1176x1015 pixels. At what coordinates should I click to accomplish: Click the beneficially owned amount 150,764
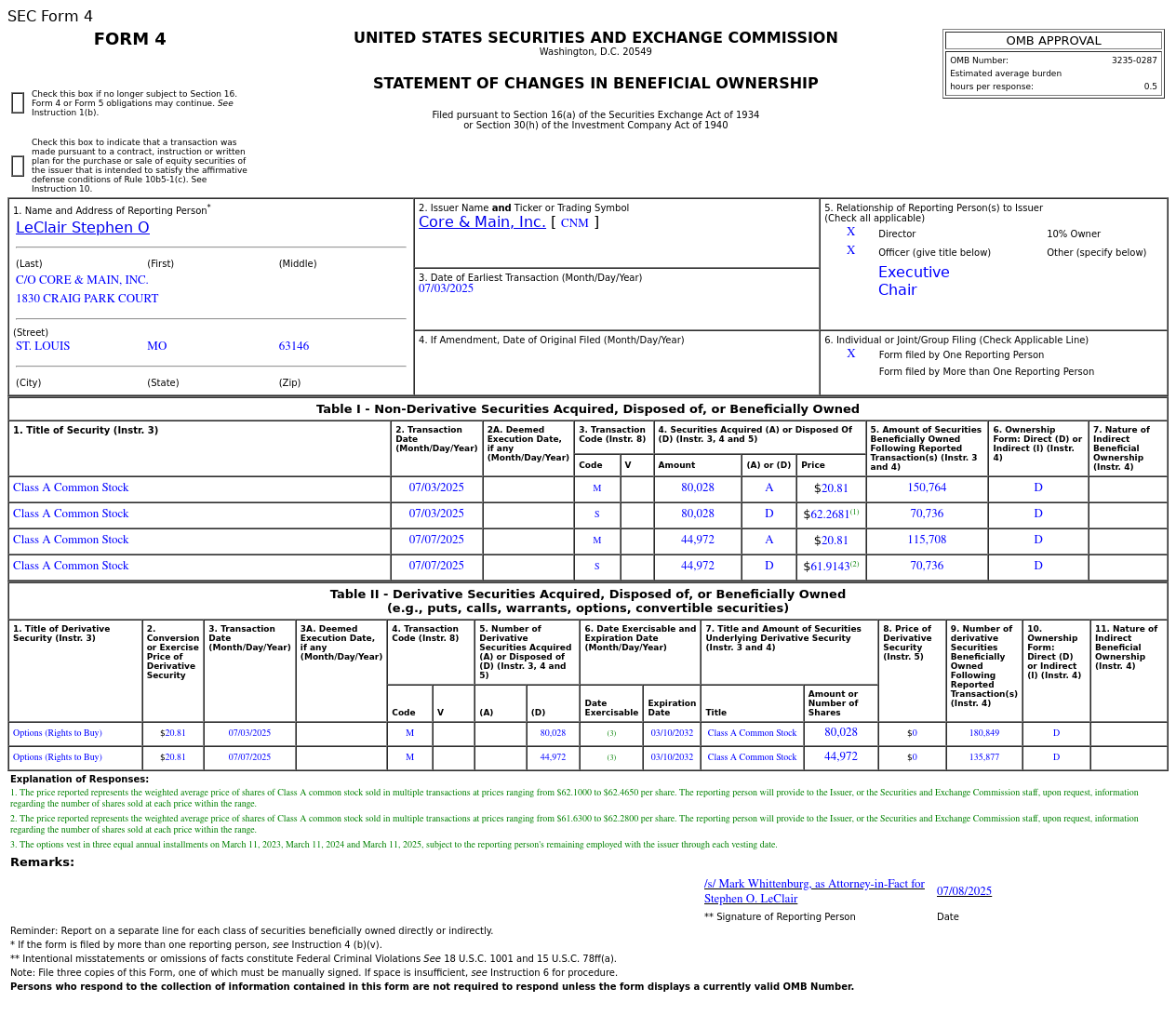[x=927, y=487]
